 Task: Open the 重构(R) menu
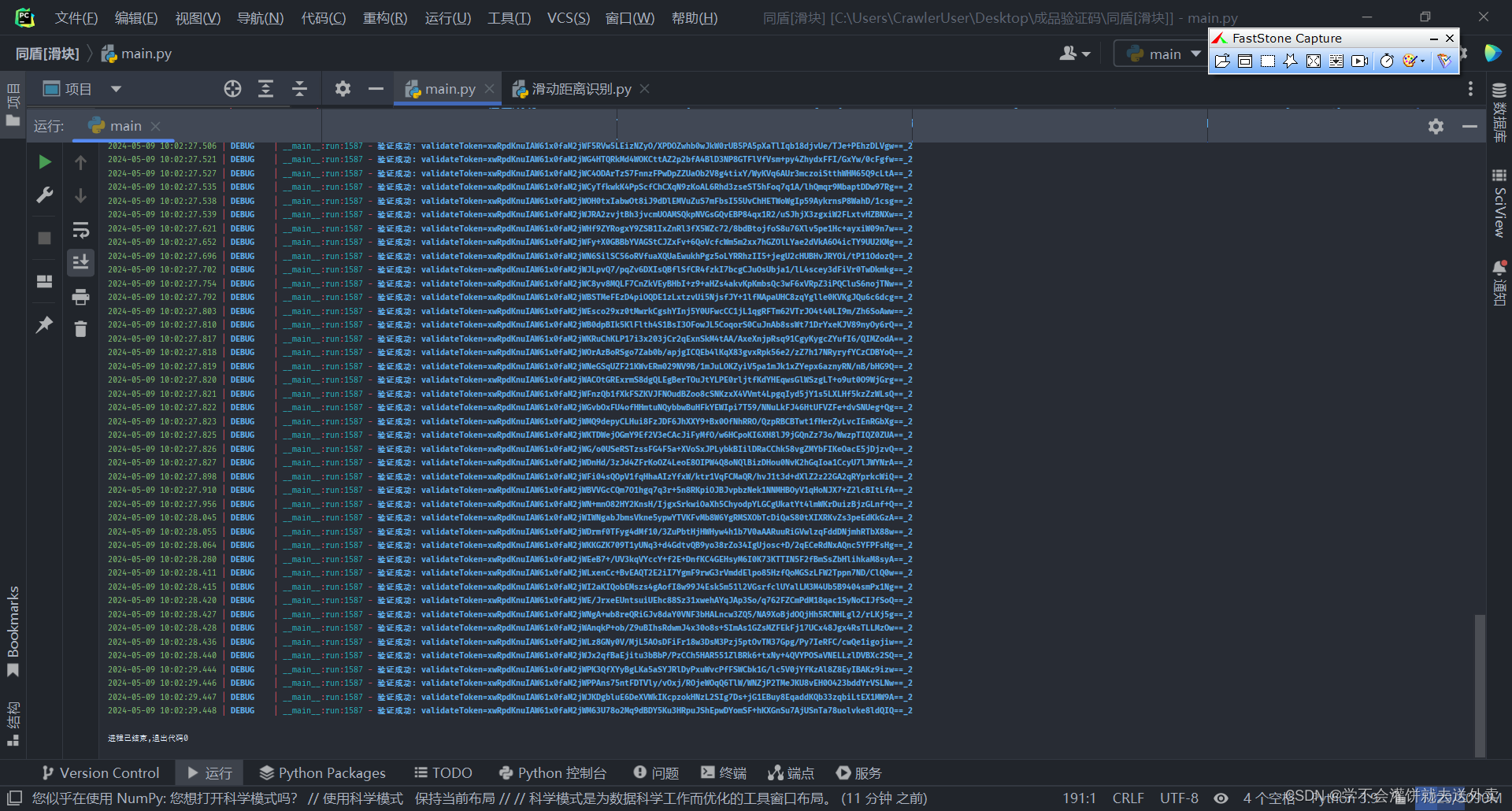[x=385, y=18]
